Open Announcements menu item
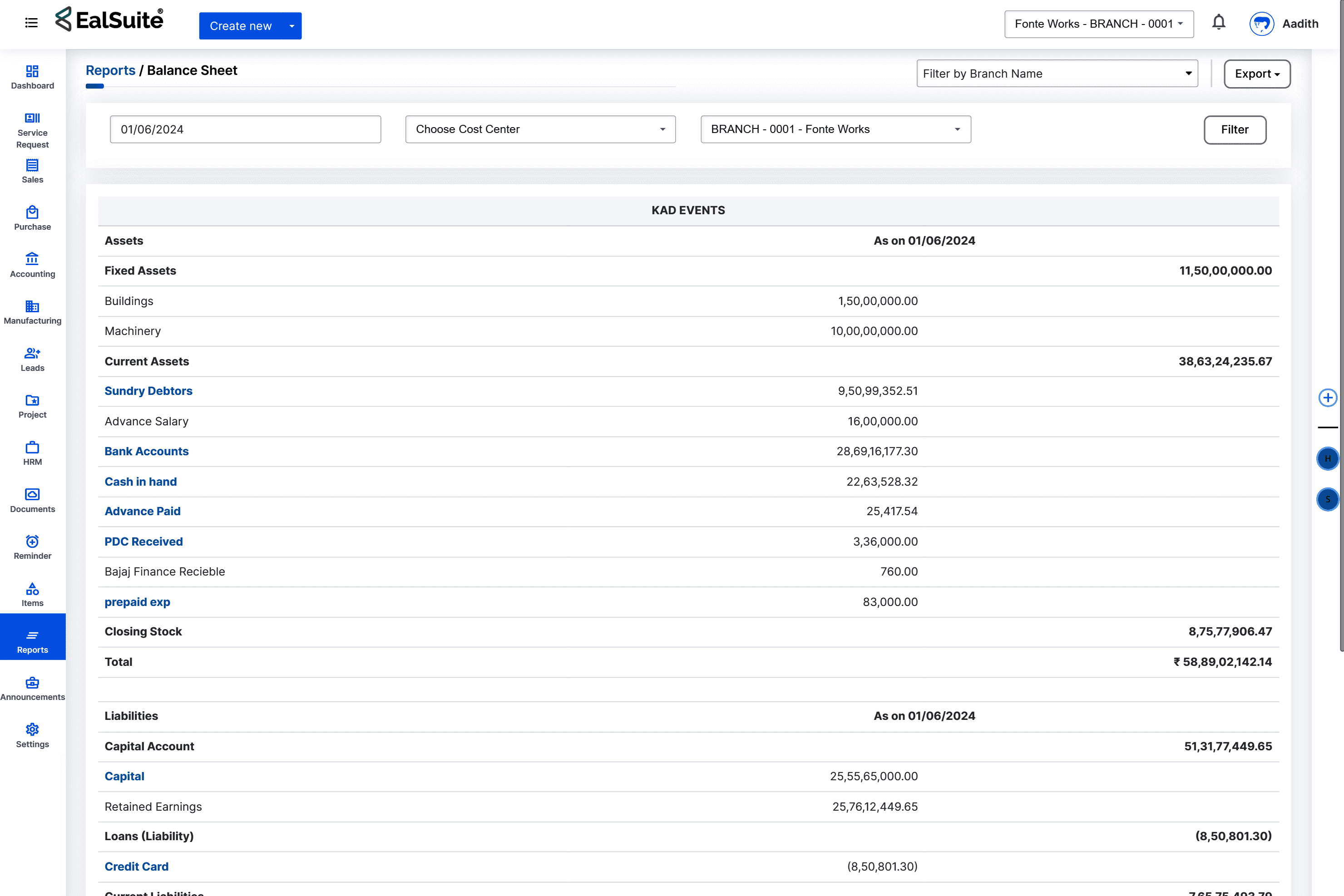Viewport: 1344px width, 896px height. (33, 688)
